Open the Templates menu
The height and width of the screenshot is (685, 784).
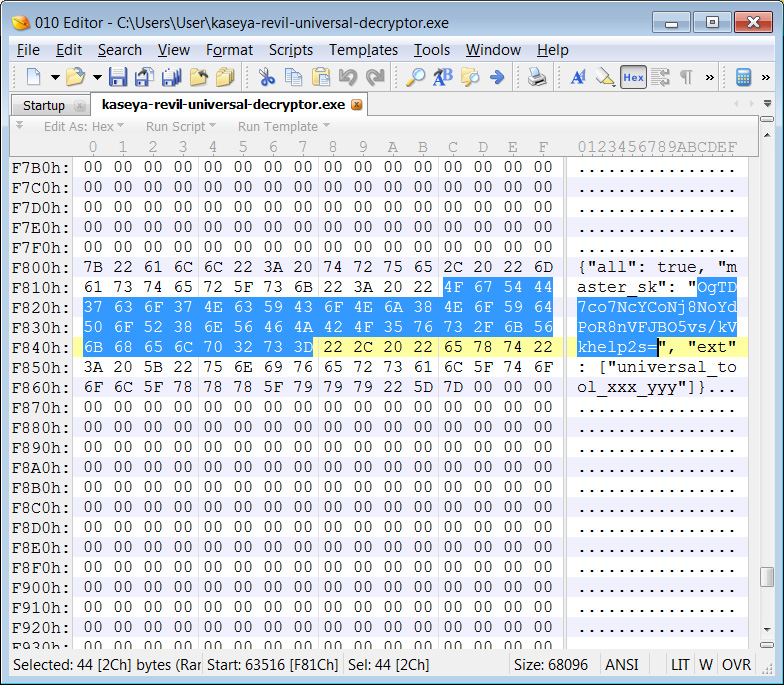363,50
